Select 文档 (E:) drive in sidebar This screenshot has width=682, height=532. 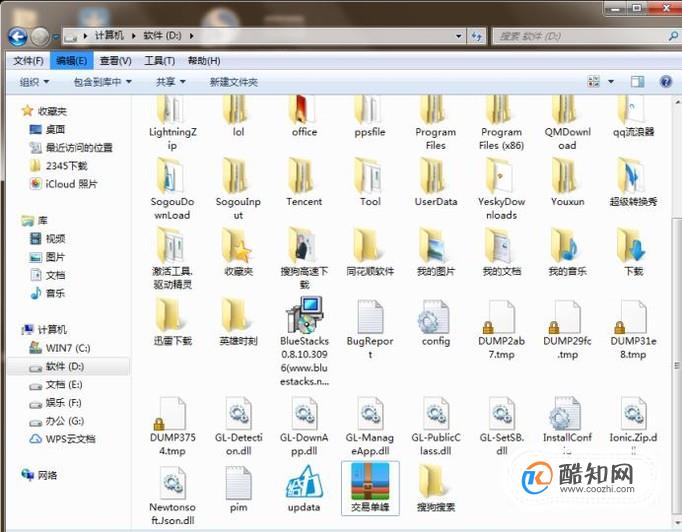point(56,385)
